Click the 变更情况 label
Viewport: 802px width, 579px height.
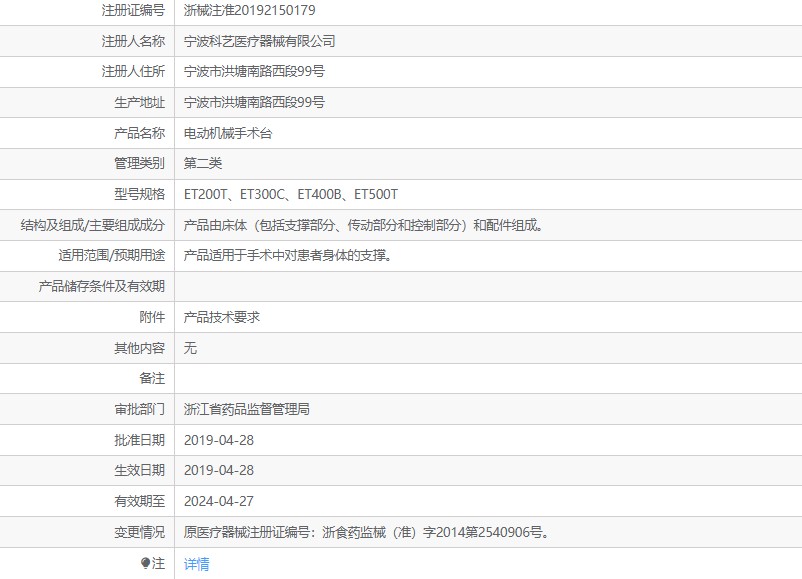139,532
